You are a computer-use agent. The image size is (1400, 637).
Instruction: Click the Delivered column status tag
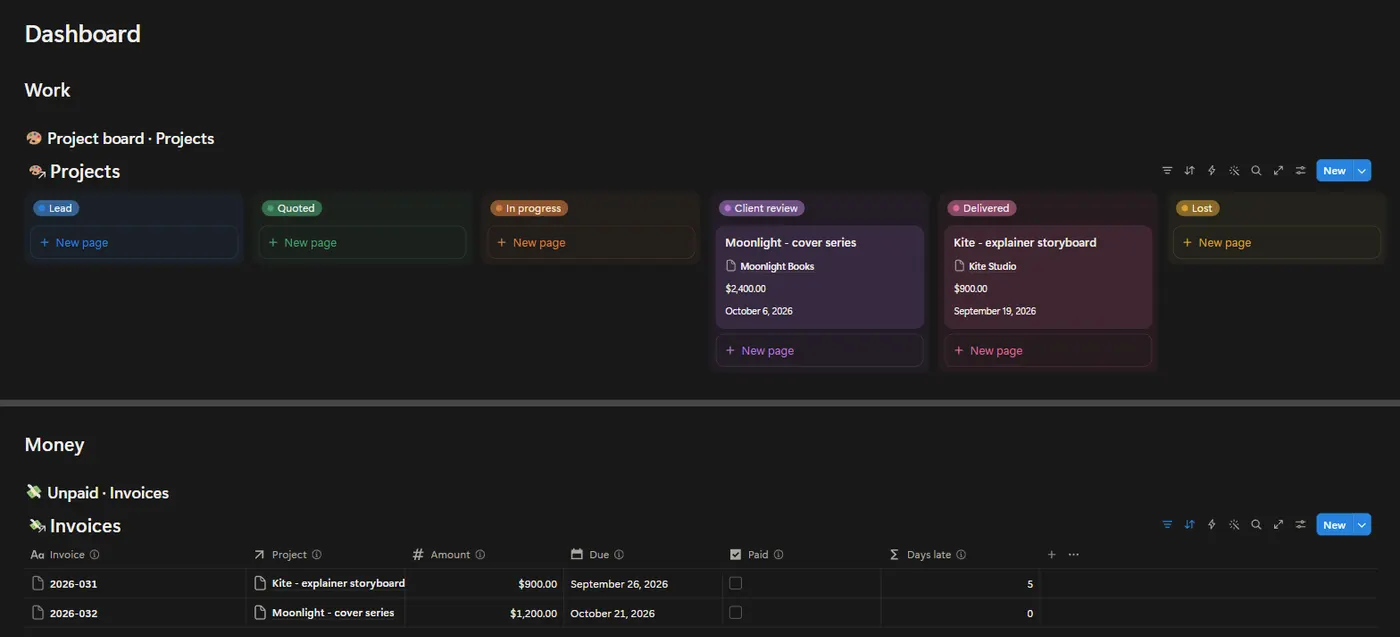click(x=982, y=208)
